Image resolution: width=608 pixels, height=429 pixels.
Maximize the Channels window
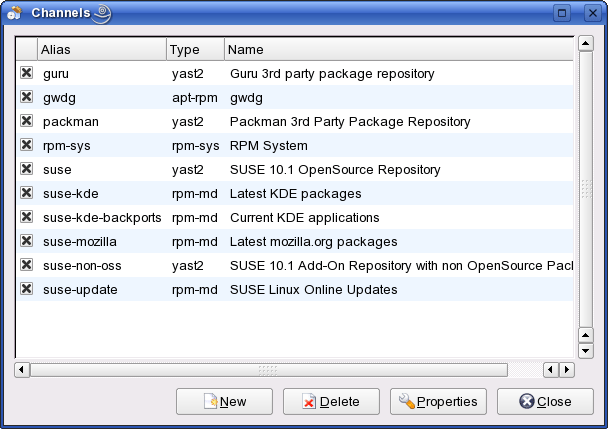click(x=563, y=13)
